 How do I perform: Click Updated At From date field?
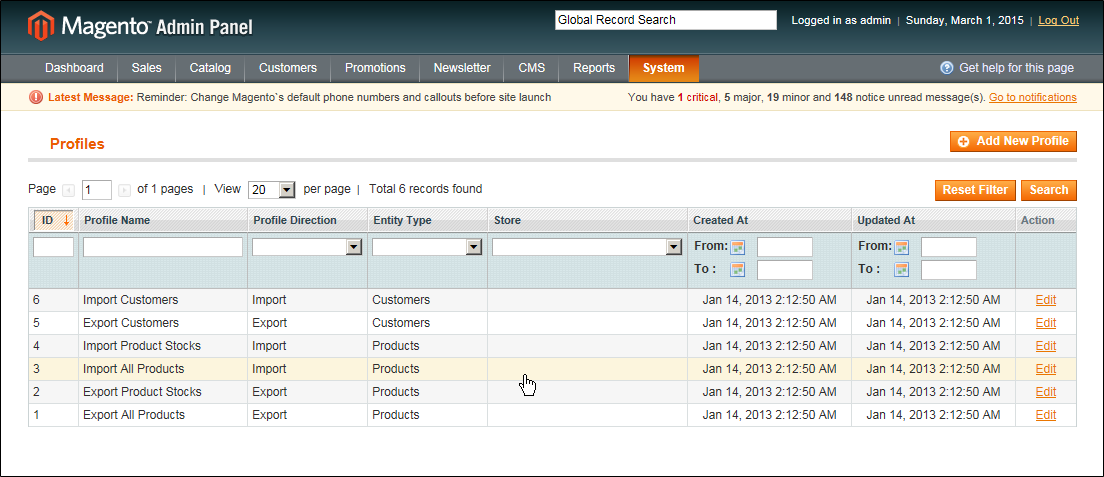click(x=948, y=247)
